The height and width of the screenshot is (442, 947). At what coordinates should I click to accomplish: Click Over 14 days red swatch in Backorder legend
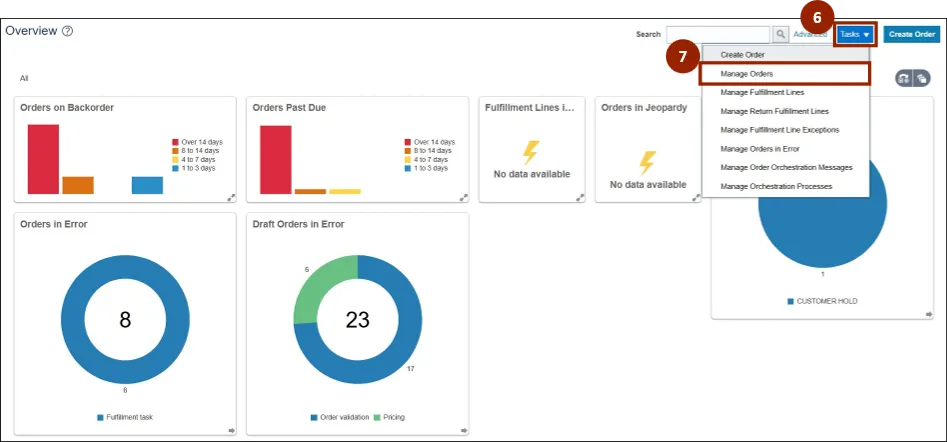(x=175, y=143)
